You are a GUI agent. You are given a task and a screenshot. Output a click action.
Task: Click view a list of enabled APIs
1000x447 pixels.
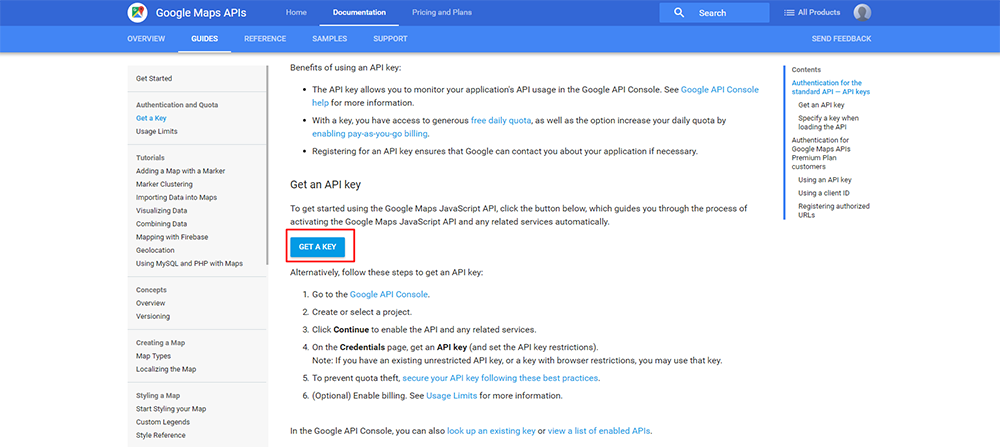(x=599, y=431)
